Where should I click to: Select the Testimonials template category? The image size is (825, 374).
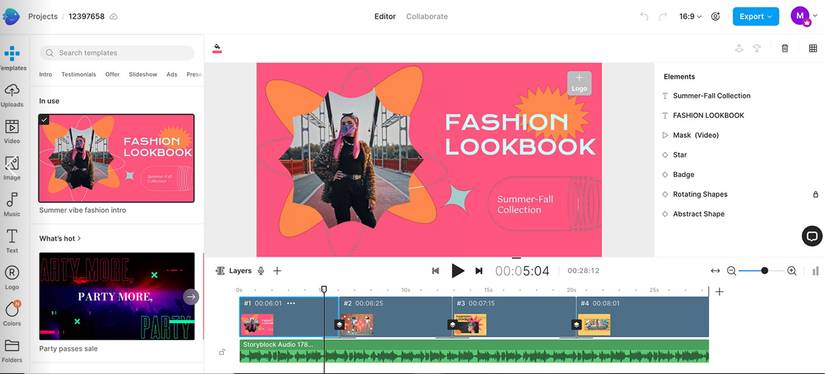pyautogui.click(x=78, y=75)
